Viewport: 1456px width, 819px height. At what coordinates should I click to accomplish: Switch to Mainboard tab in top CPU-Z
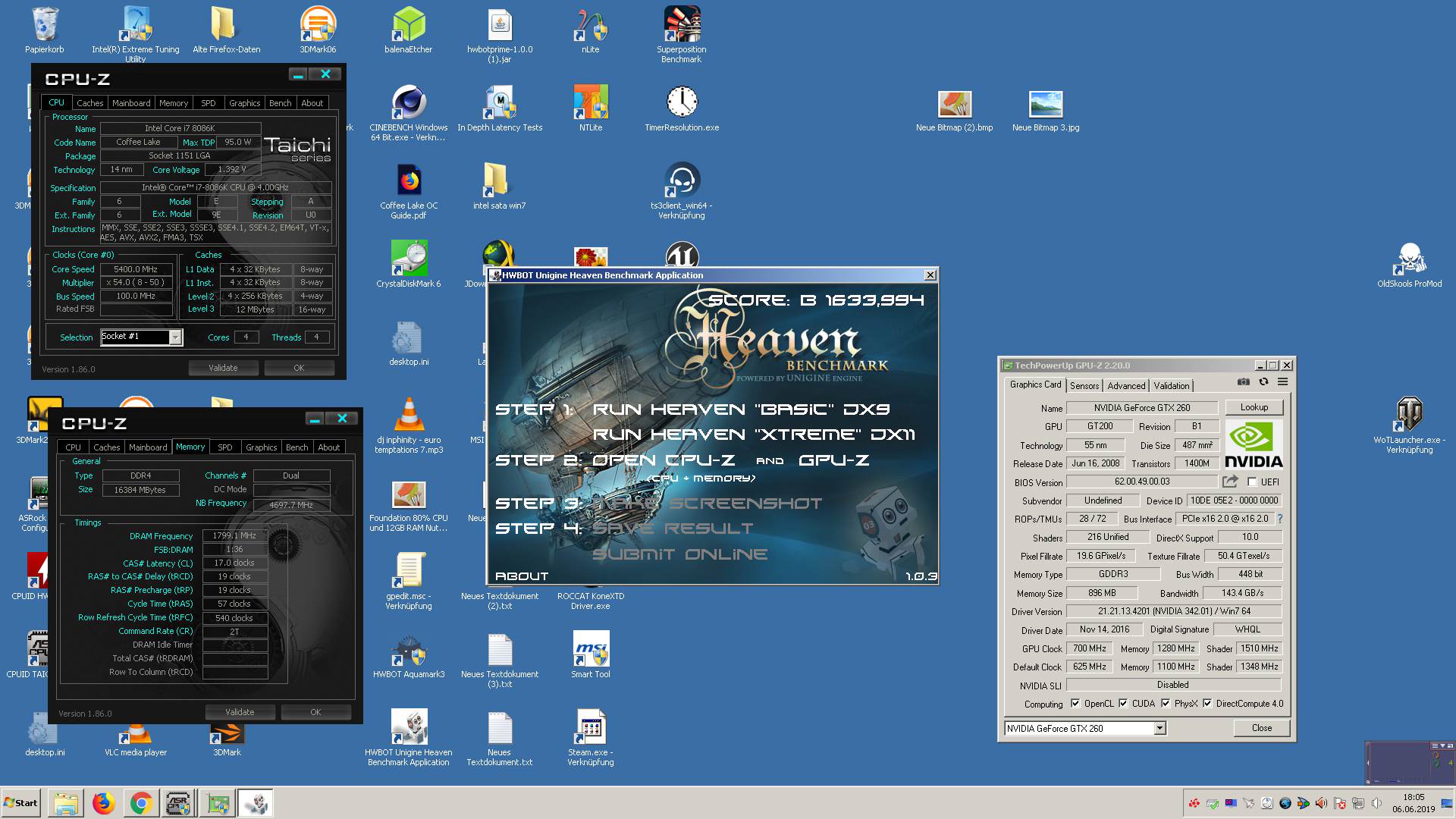pyautogui.click(x=131, y=103)
